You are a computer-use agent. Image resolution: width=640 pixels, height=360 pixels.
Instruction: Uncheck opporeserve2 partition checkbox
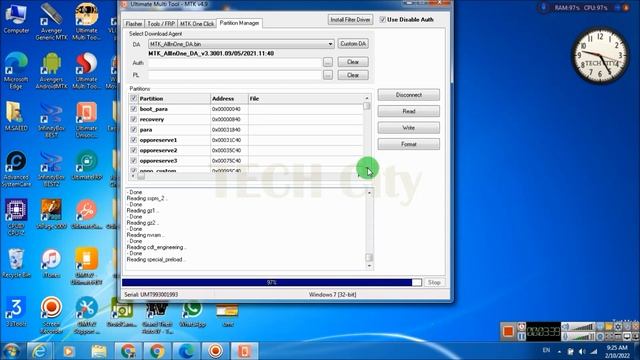pyautogui.click(x=133, y=150)
